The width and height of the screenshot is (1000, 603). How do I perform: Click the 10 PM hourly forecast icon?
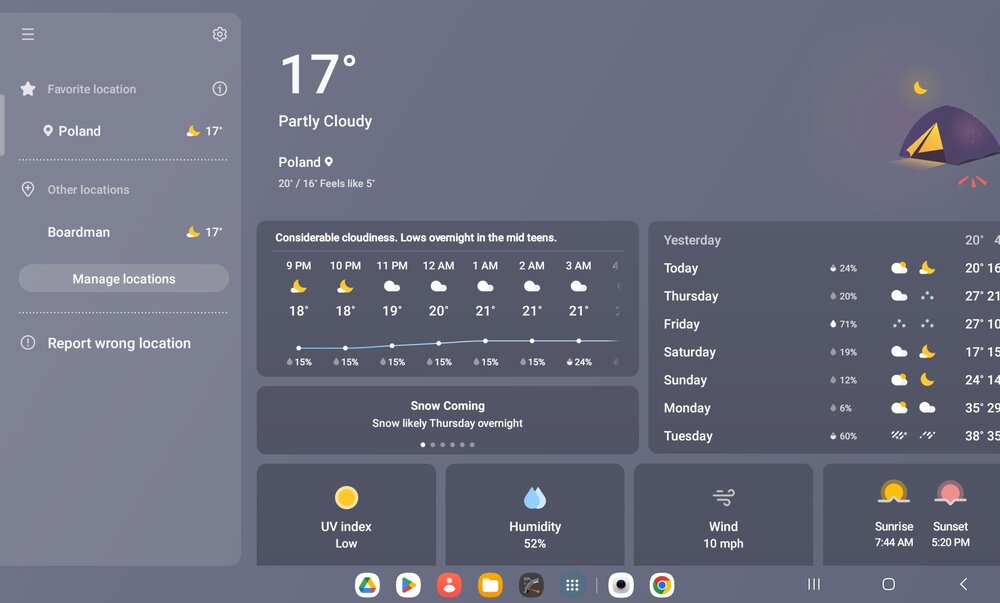(x=345, y=287)
